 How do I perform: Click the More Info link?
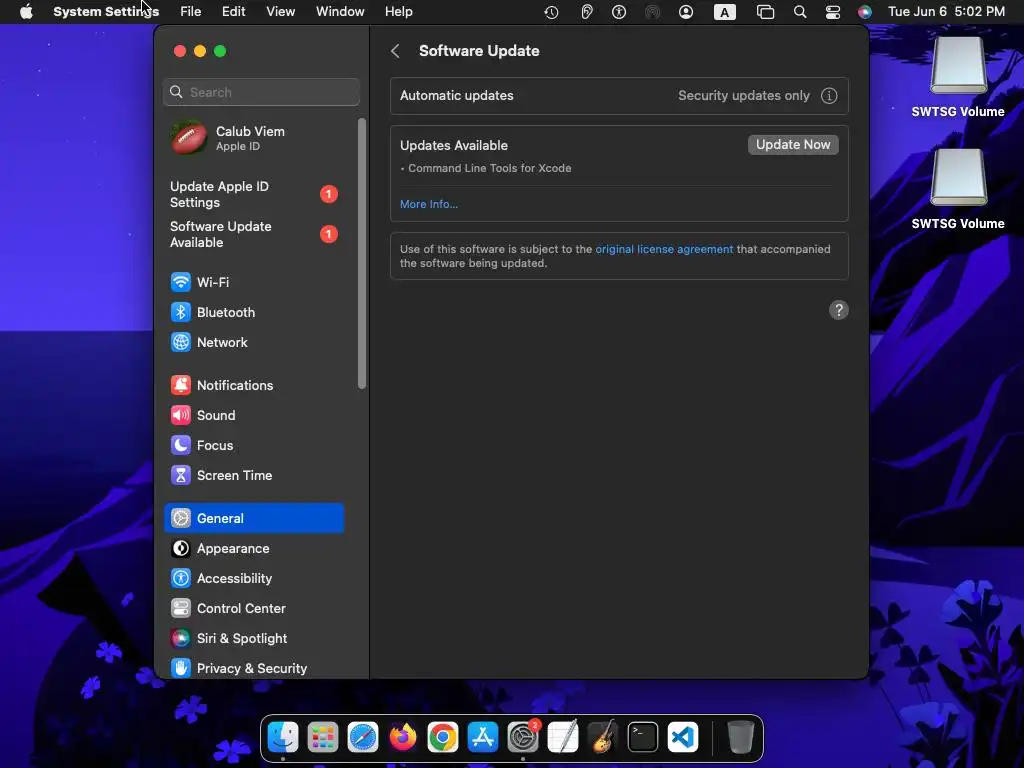tap(429, 204)
